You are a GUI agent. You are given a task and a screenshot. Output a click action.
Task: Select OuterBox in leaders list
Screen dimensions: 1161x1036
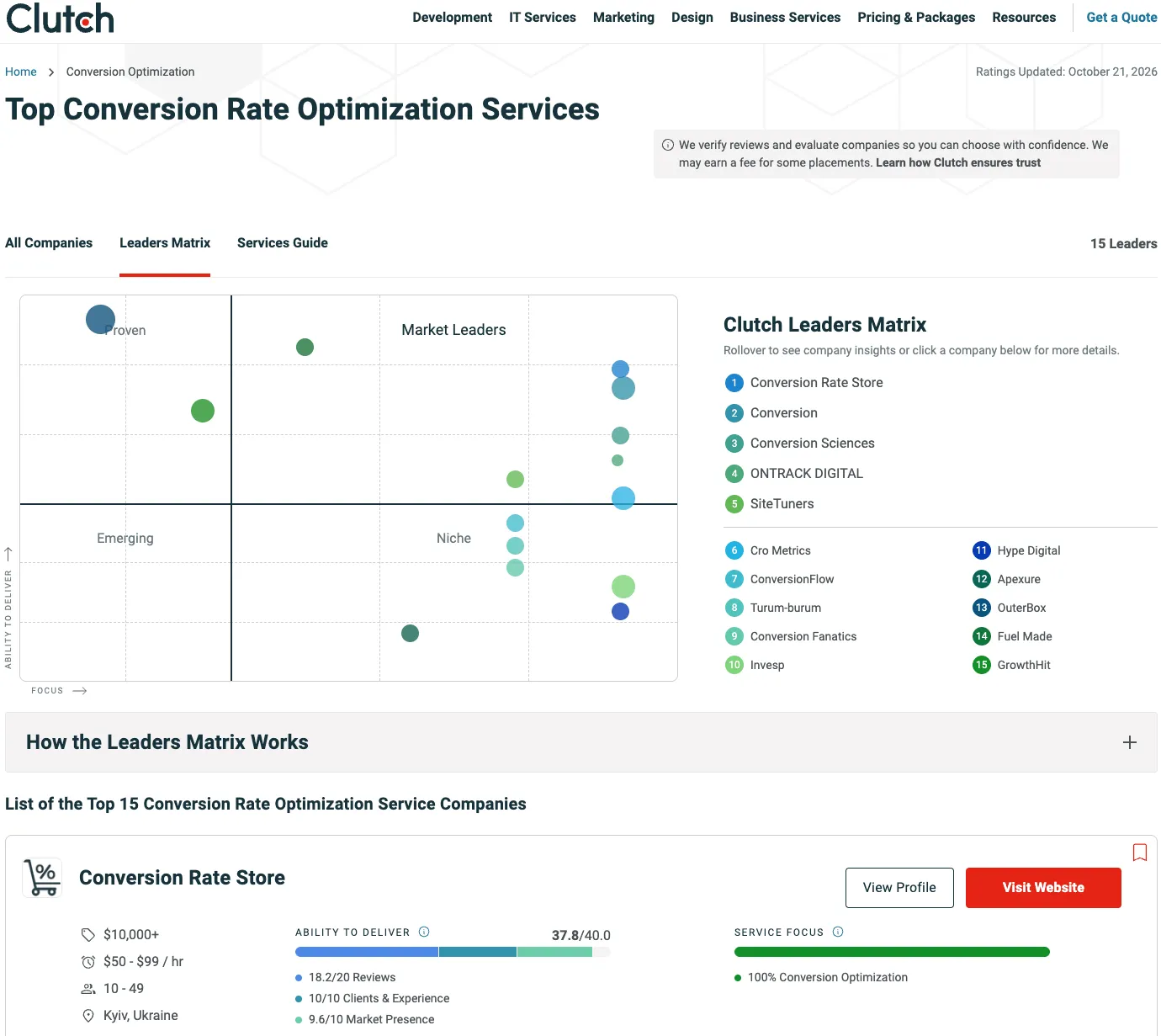pyautogui.click(x=1021, y=608)
